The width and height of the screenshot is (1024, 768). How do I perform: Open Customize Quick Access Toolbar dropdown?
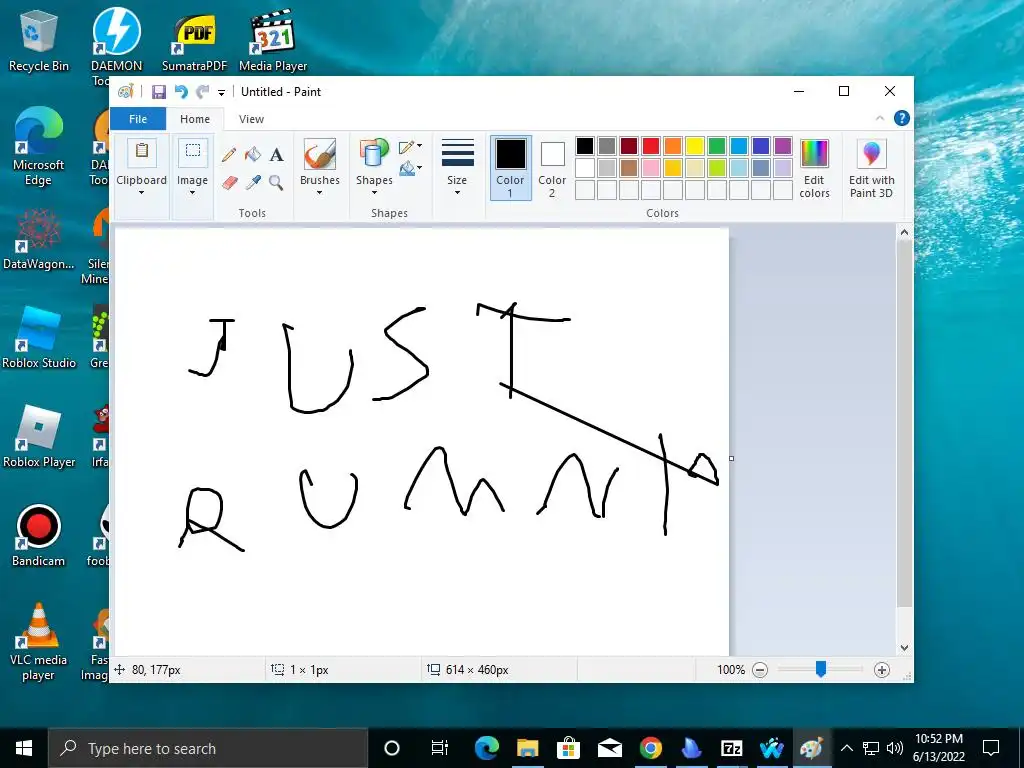221,93
